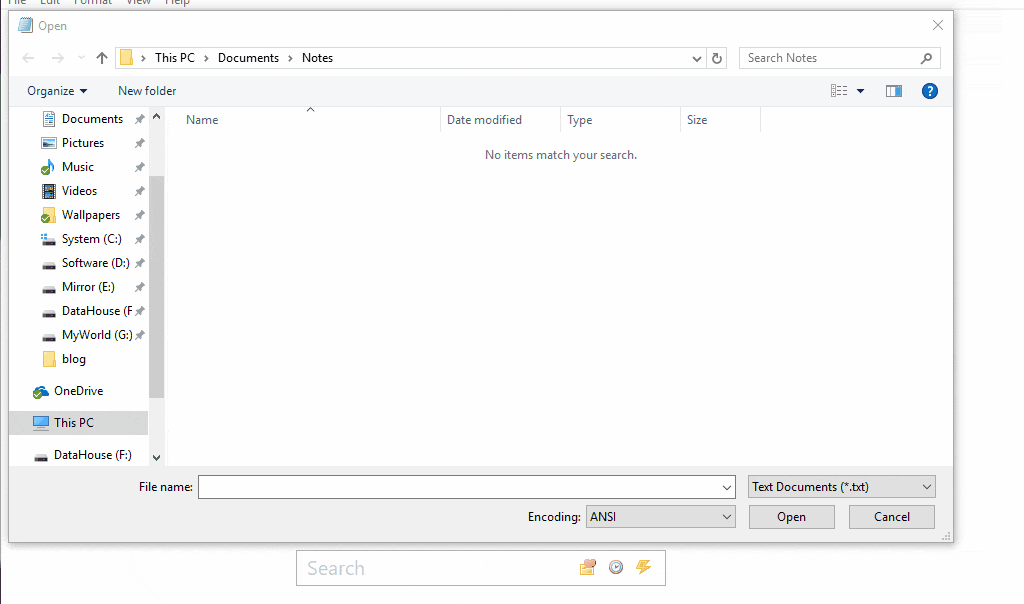
Task: Expand the view options dropdown arrow
Action: coord(860,91)
